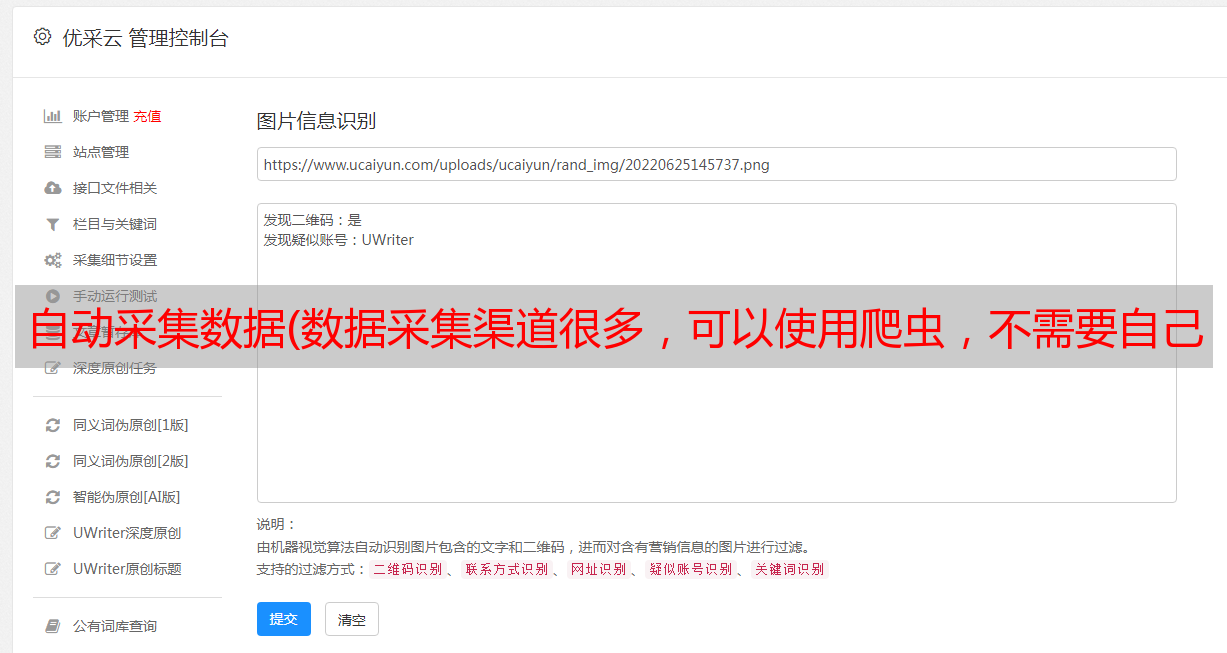The image size is (1227, 653).
Task: Click the server icon next to 站点管理
Action: (x=53, y=152)
